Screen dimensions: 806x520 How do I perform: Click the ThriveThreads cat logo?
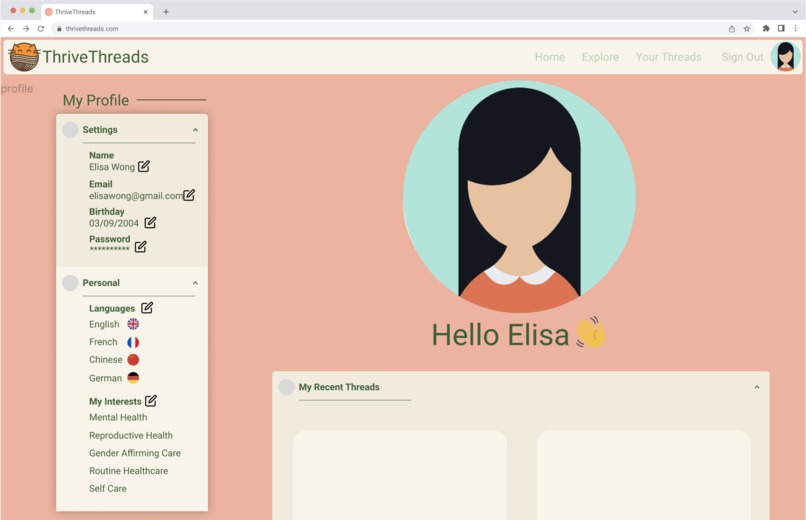point(24,57)
